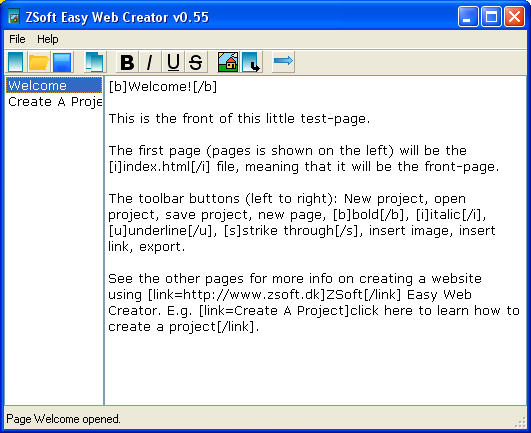This screenshot has width=531, height=433.
Task: Apply bold formatting with the B button
Action: point(127,62)
